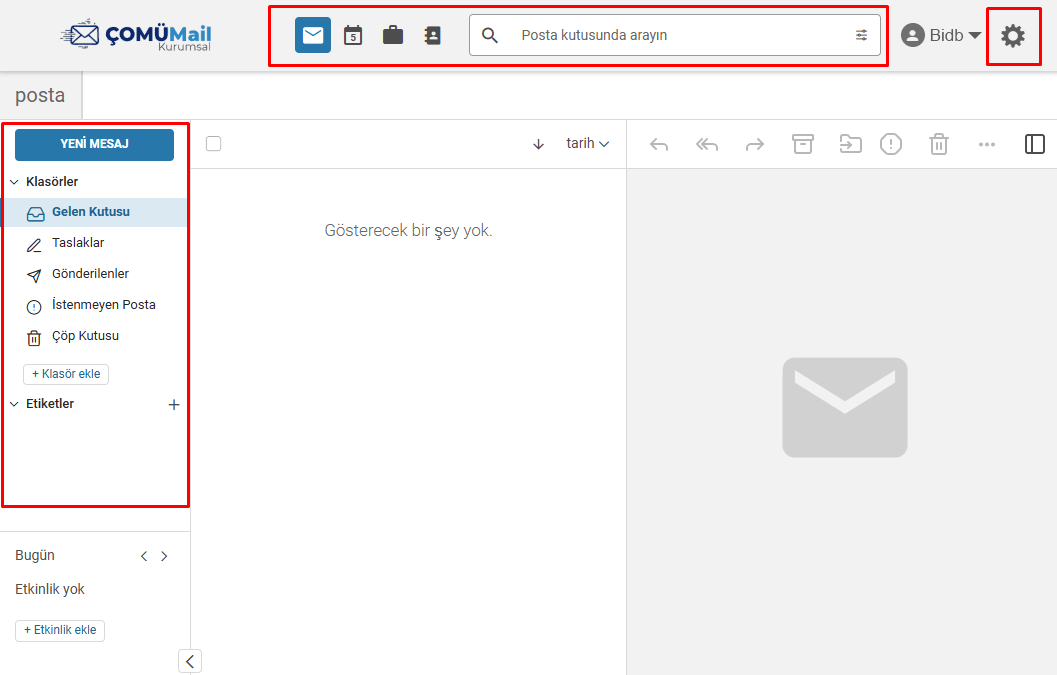Open the more actions ellipsis menu
The height and width of the screenshot is (675, 1057).
click(986, 144)
